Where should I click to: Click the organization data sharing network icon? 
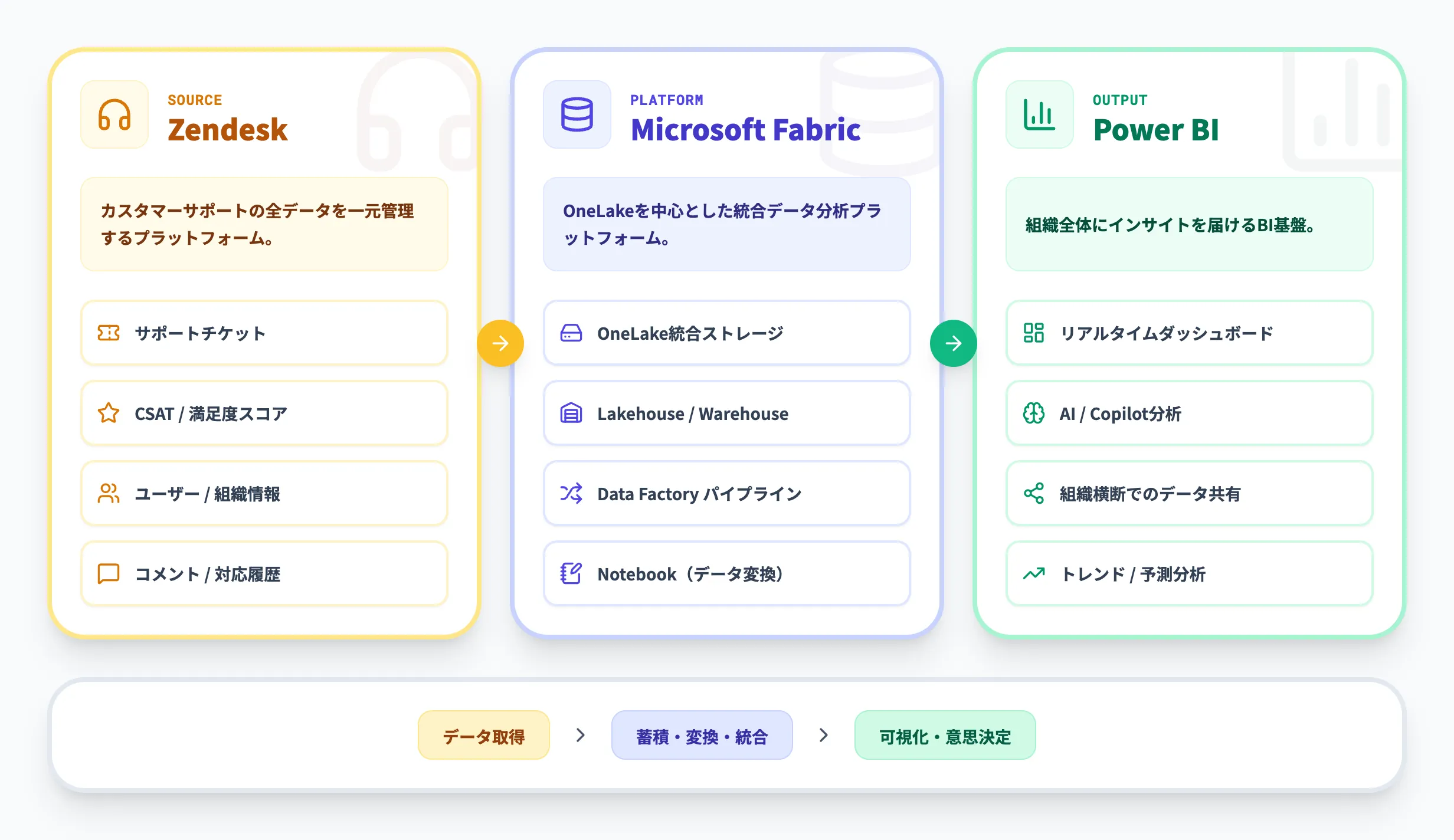click(x=1034, y=494)
